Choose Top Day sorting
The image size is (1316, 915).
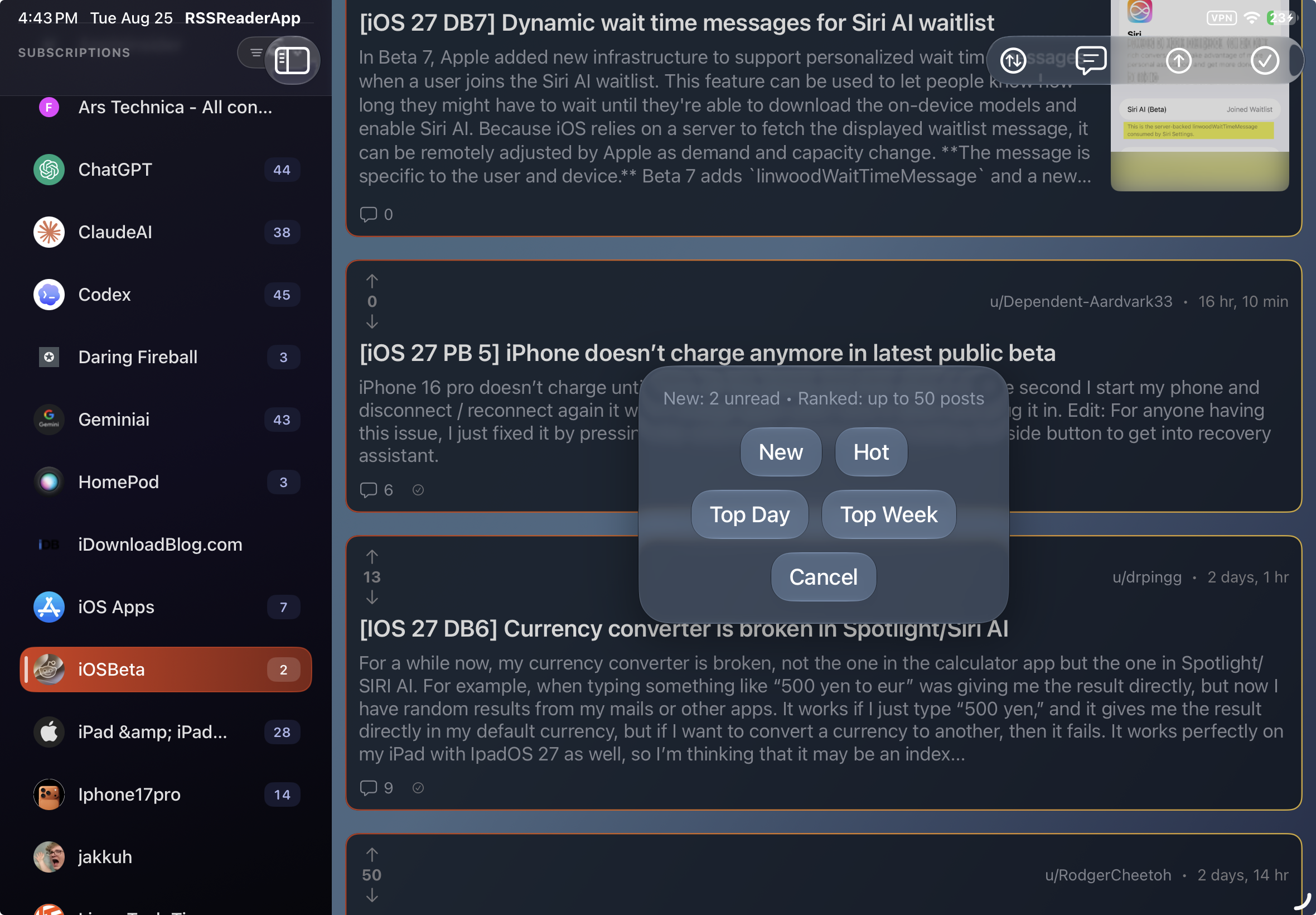(x=749, y=514)
